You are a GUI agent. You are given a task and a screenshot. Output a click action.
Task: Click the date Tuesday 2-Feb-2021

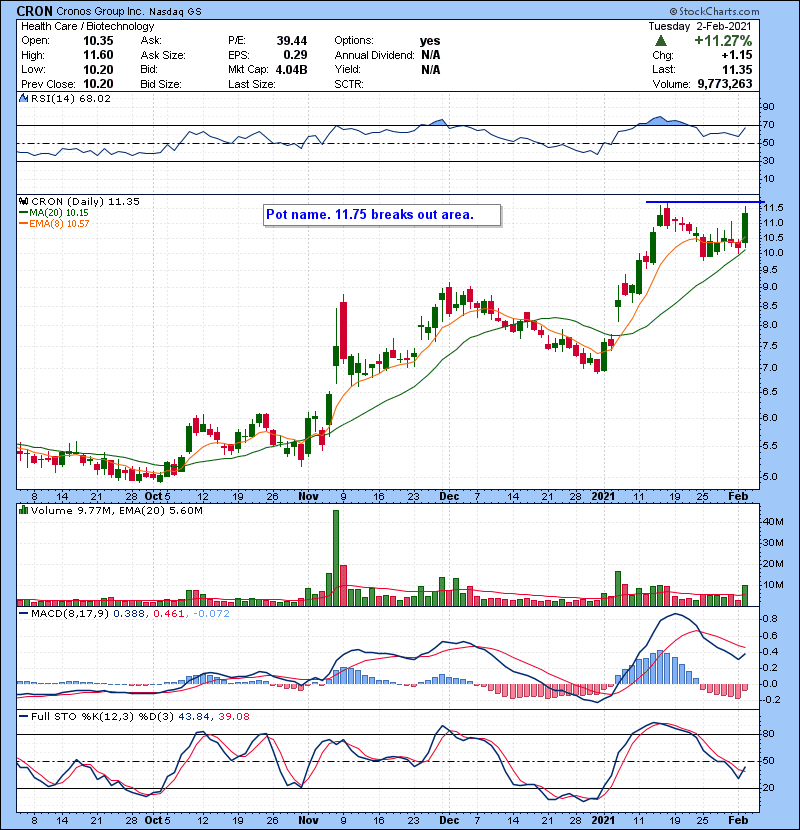pos(700,26)
